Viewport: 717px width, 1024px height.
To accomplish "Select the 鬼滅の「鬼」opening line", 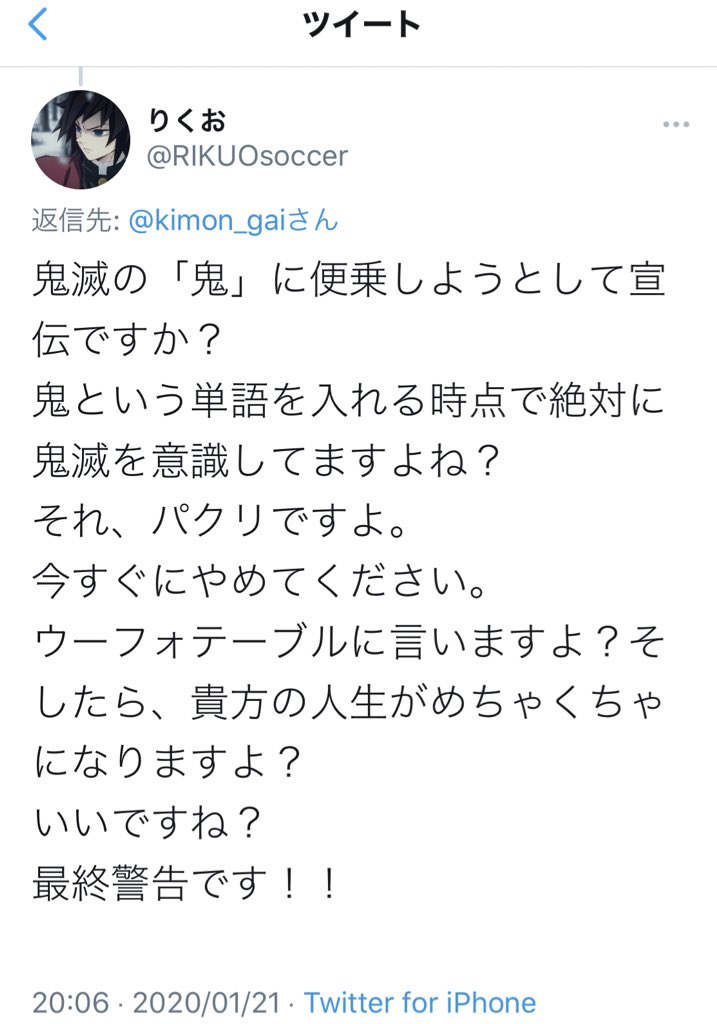I will pos(350,281).
